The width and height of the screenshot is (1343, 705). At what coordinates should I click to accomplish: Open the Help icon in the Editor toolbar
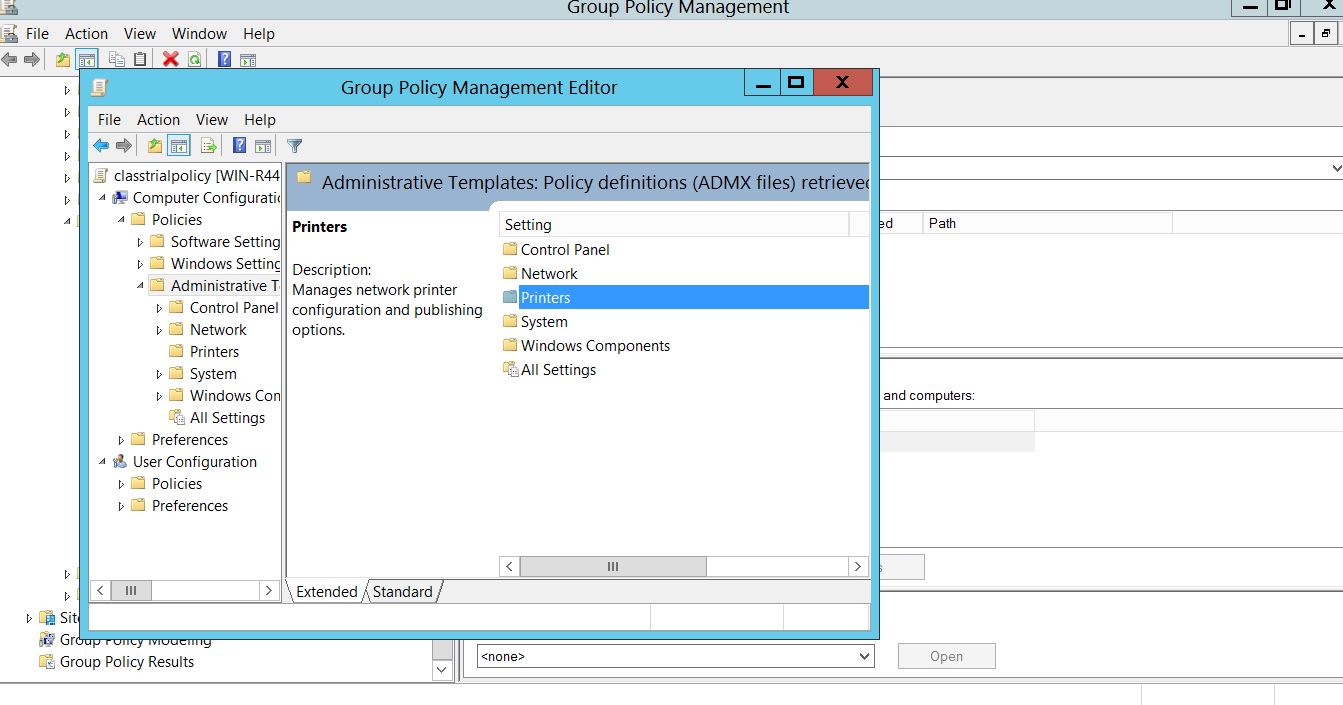click(240, 146)
